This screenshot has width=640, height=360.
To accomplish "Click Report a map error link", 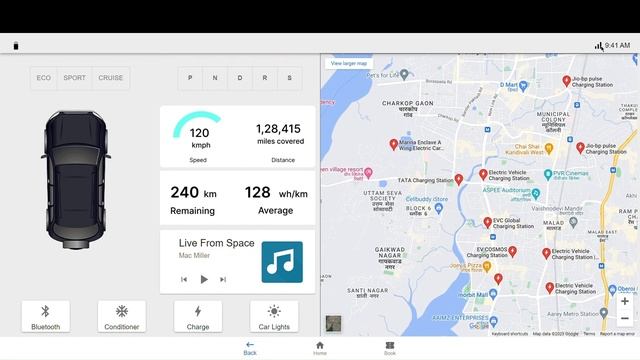I will pos(617,334).
